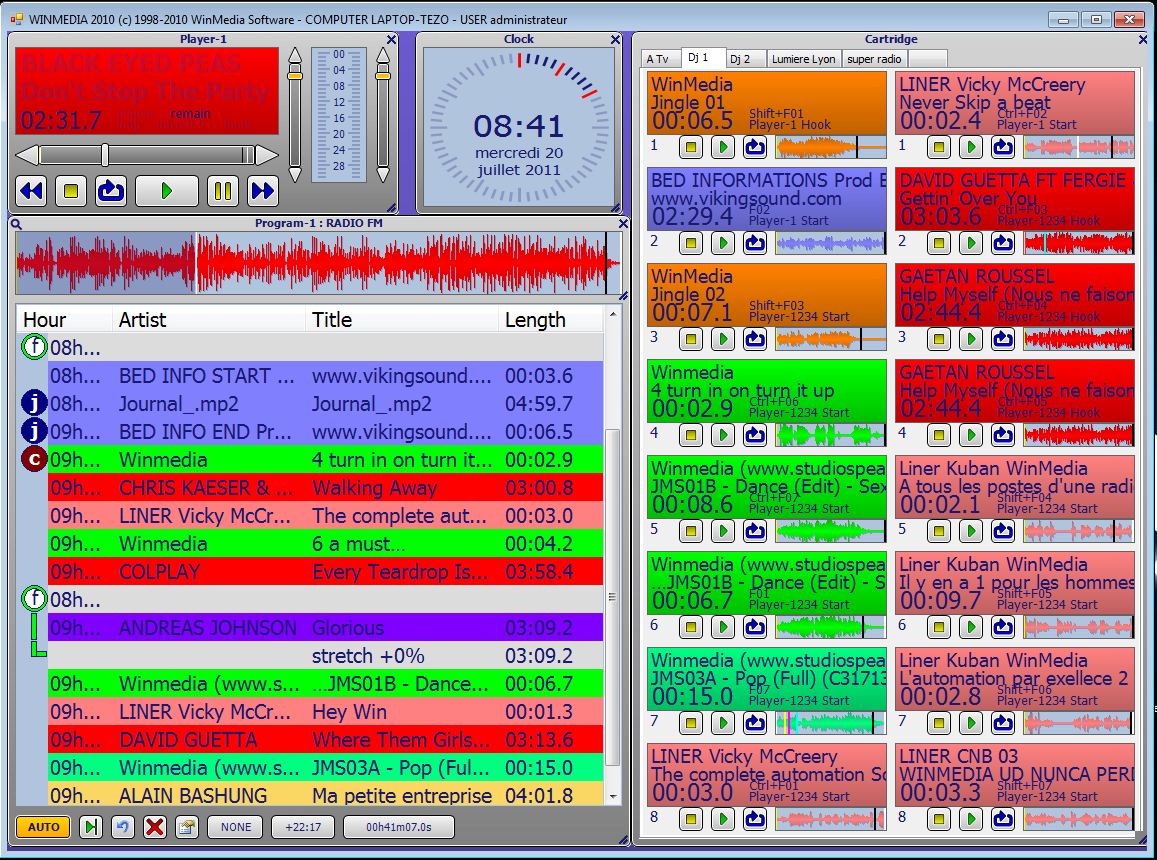Stop GAETAN ROUSSEL cartridge in right column slot 3
Viewport: 1157px width, 860px height.
pyautogui.click(x=939, y=339)
